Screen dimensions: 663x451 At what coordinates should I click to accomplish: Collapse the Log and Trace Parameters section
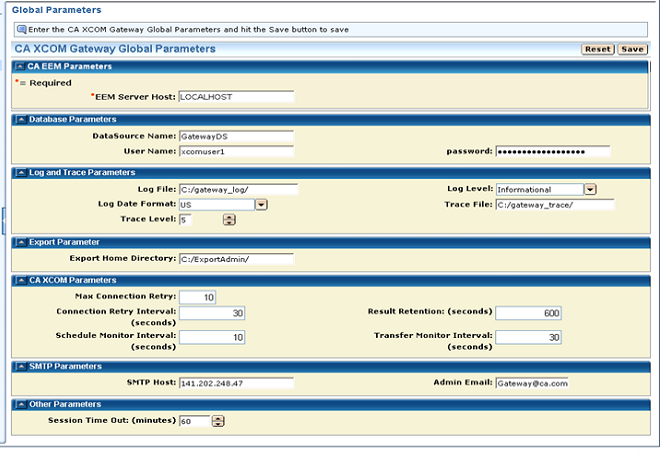pyautogui.click(x=21, y=172)
